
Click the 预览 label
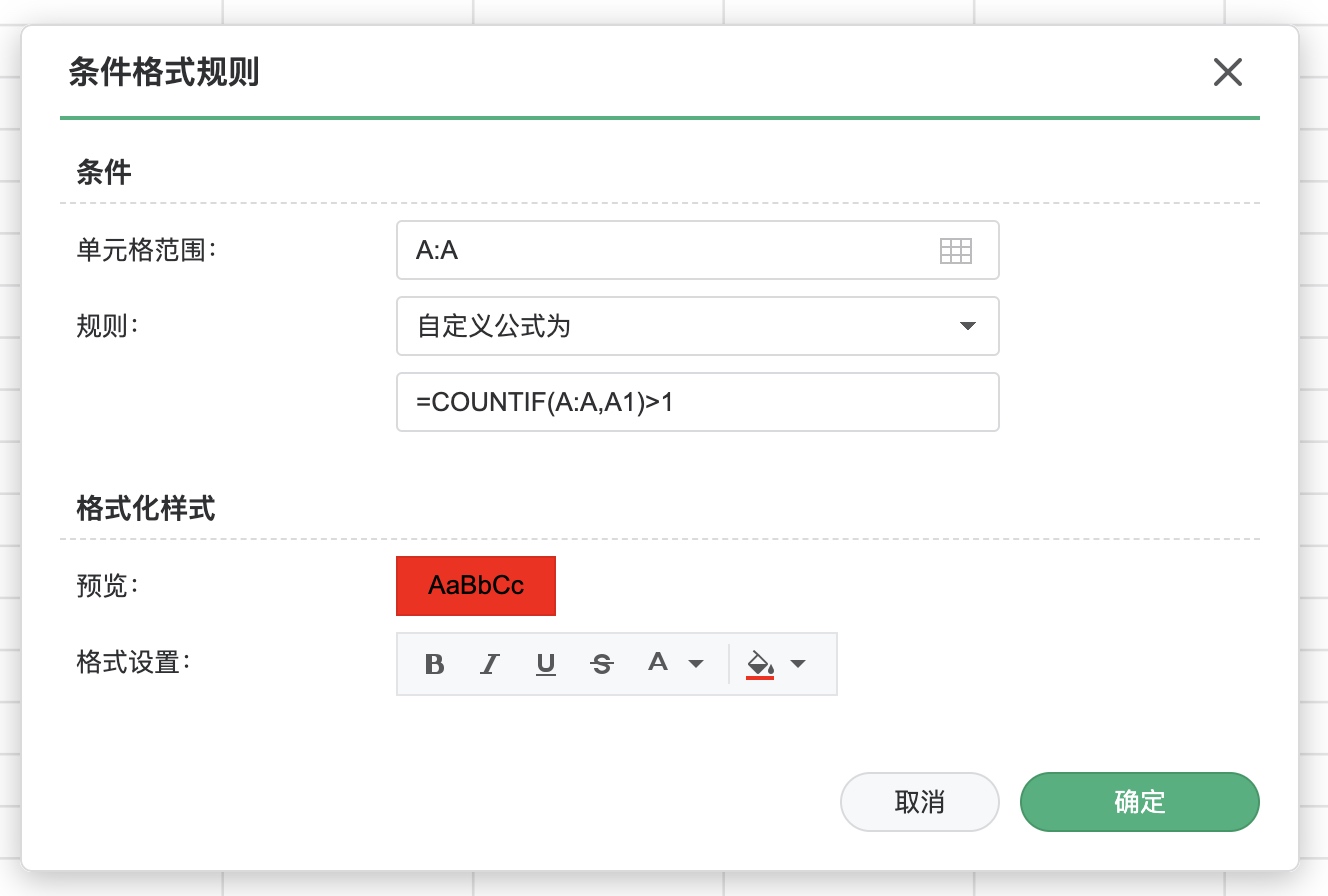tap(105, 586)
